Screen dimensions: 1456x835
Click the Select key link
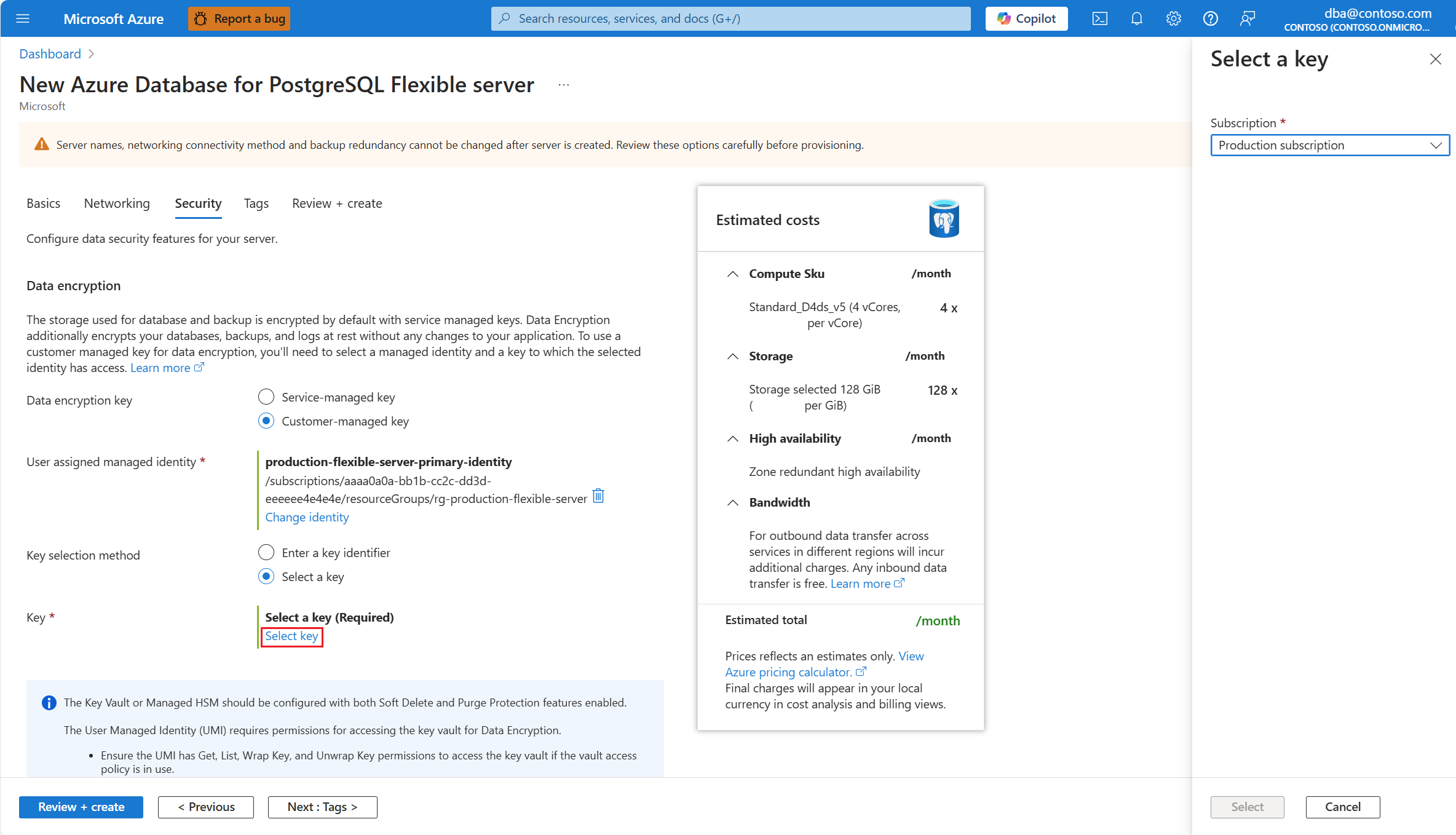tap(291, 636)
